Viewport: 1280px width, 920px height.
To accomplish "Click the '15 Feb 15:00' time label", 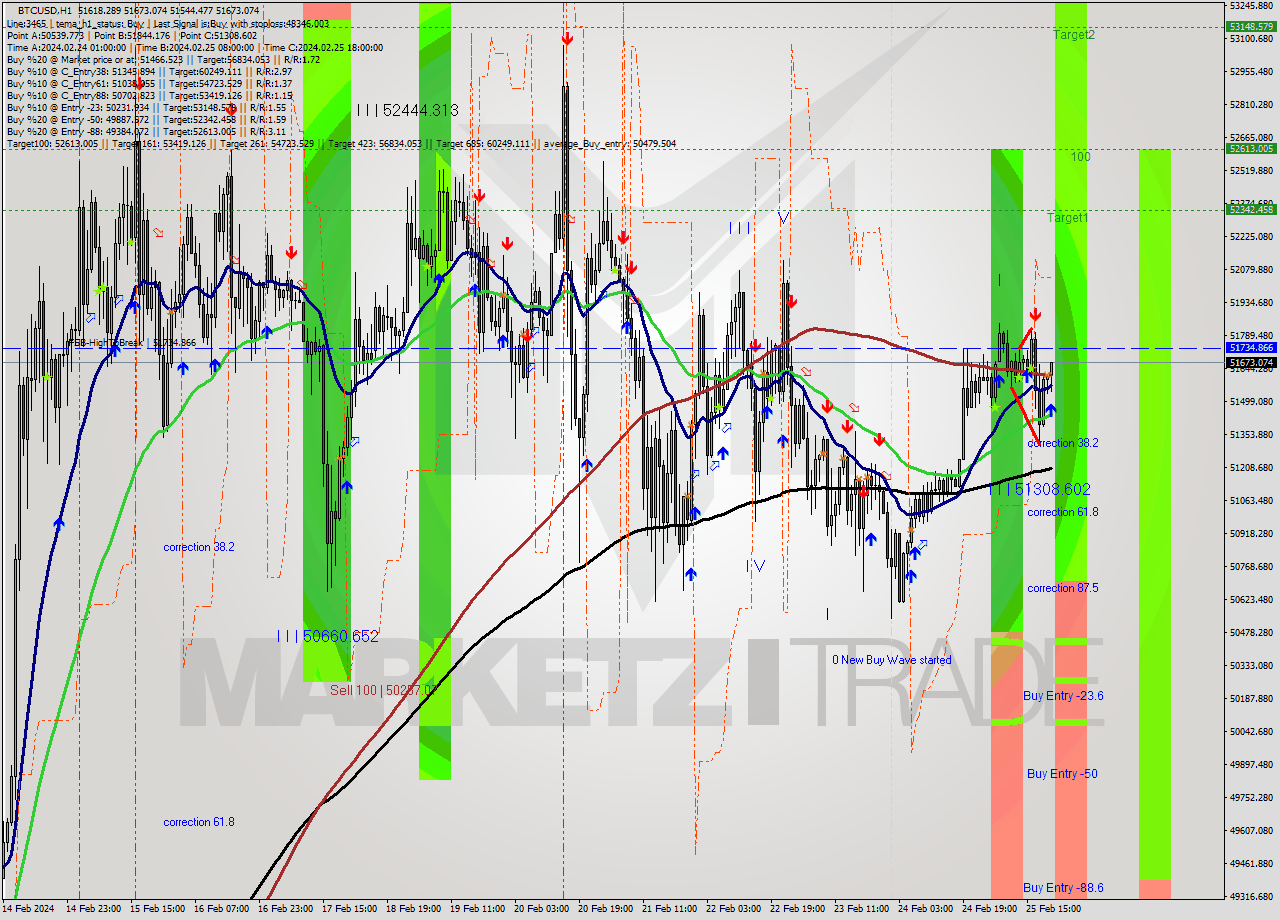I will coord(156,909).
